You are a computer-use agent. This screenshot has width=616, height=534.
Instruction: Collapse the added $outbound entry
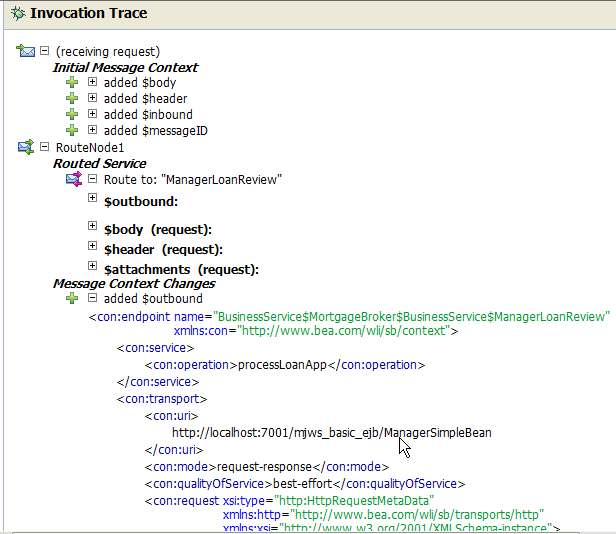(x=92, y=298)
